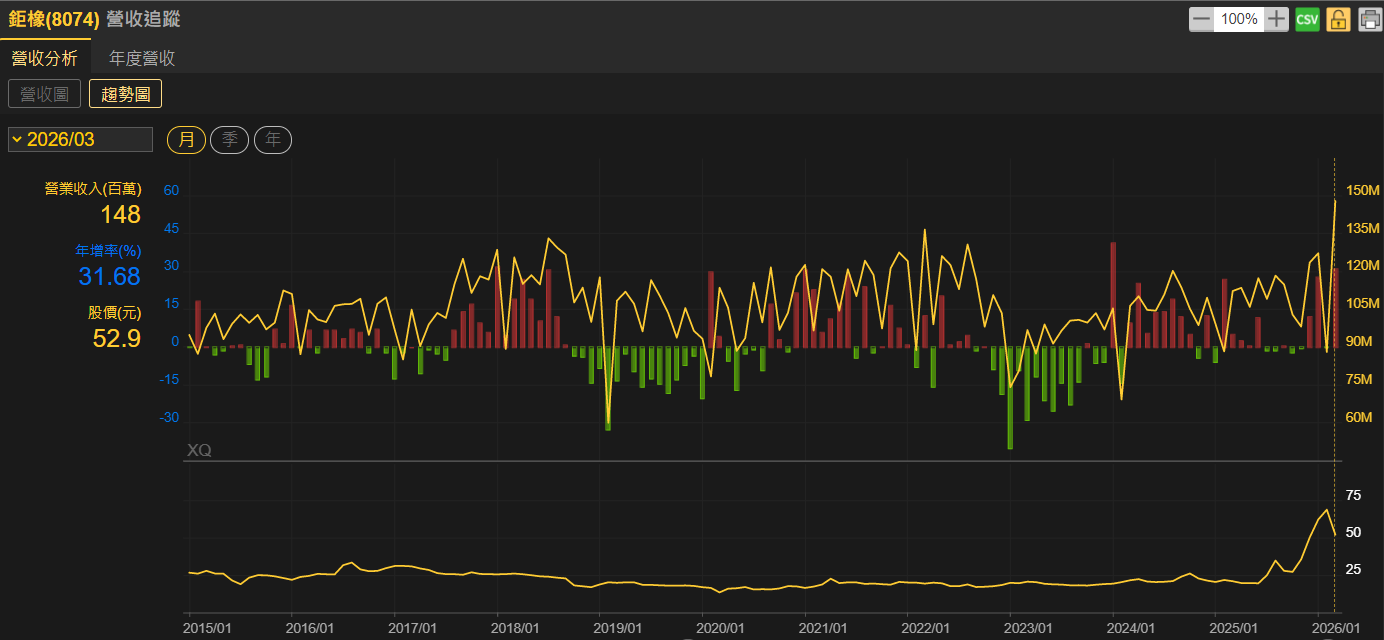
Task: Select the 月 (monthly) period toggle
Action: 186,140
